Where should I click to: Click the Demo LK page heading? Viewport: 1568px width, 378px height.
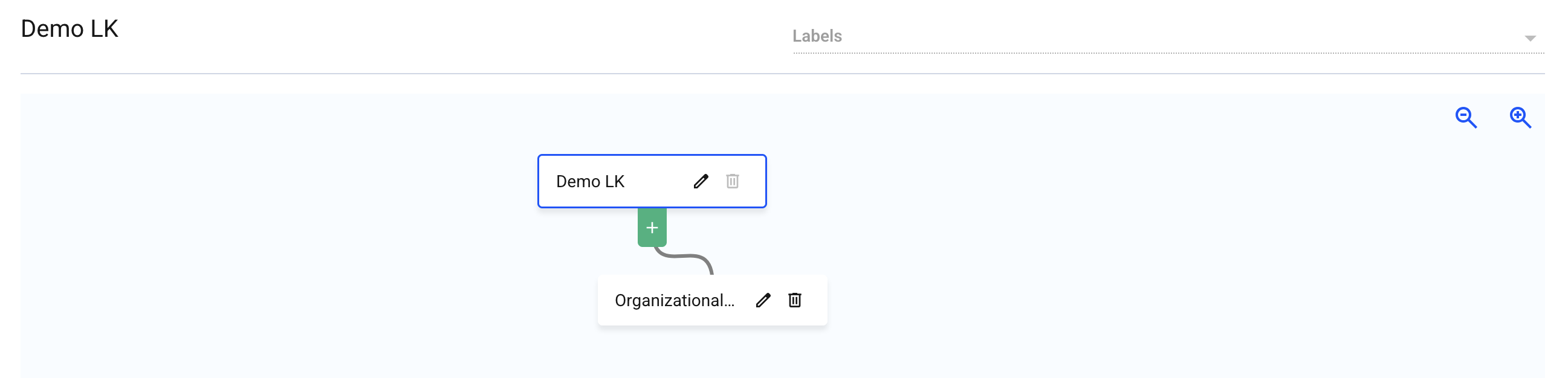[70, 28]
